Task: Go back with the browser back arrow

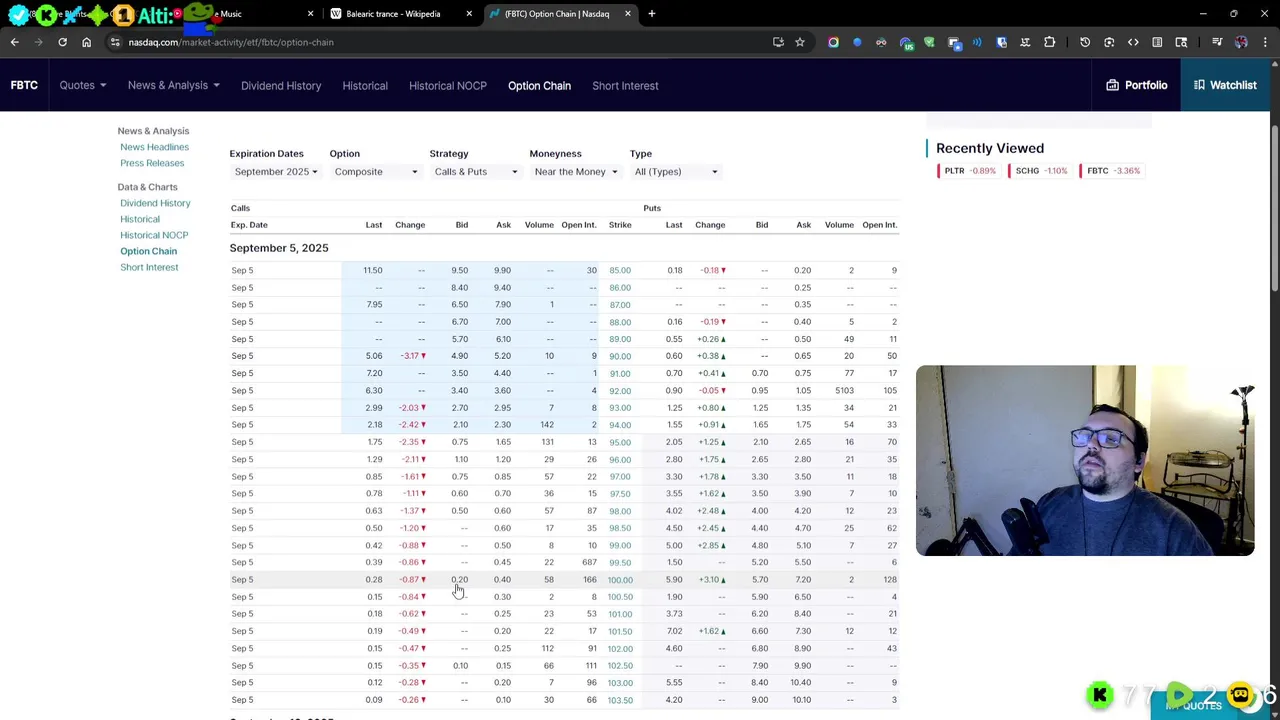Action: pyautogui.click(x=14, y=42)
